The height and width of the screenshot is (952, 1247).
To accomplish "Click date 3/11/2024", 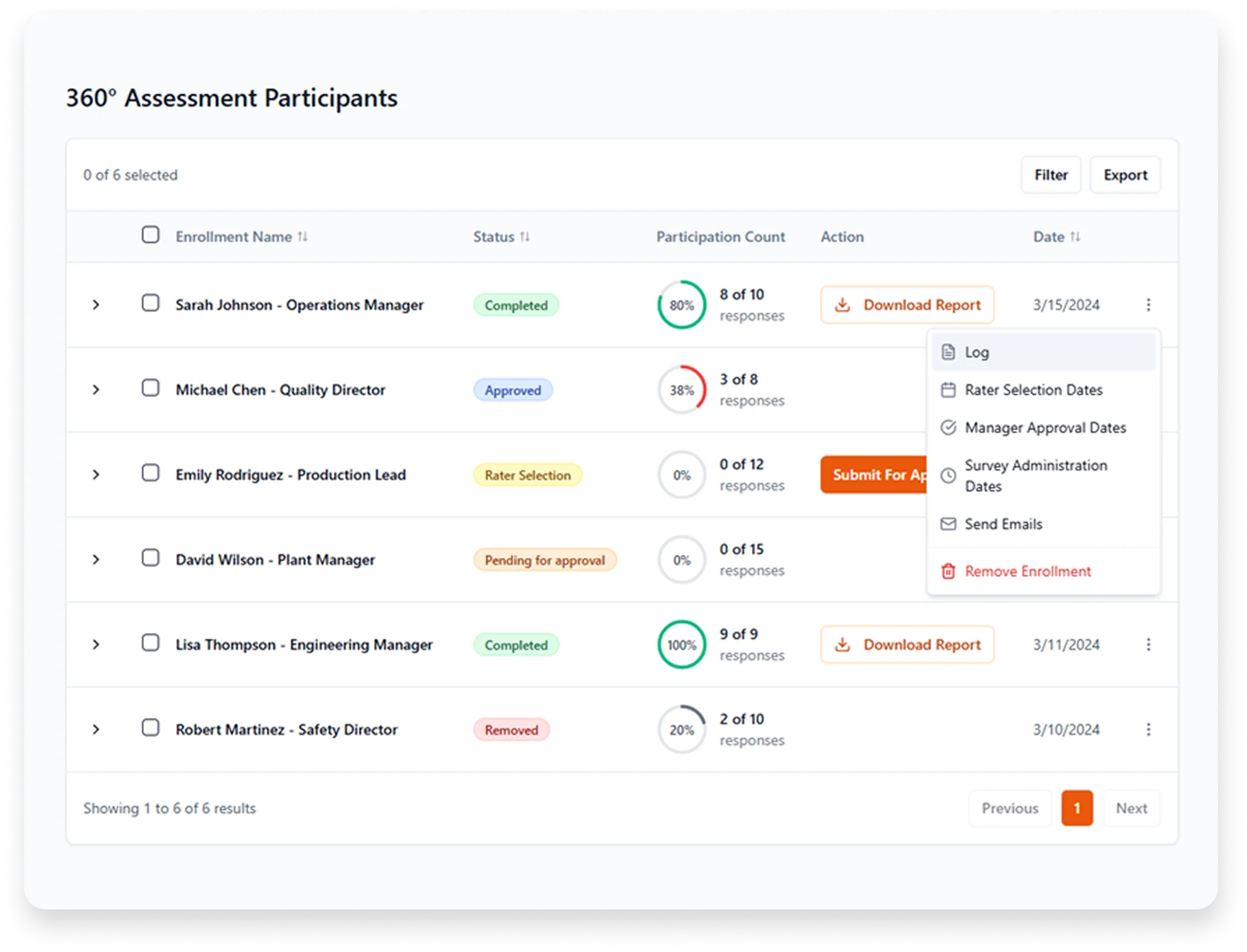I will (1066, 645).
